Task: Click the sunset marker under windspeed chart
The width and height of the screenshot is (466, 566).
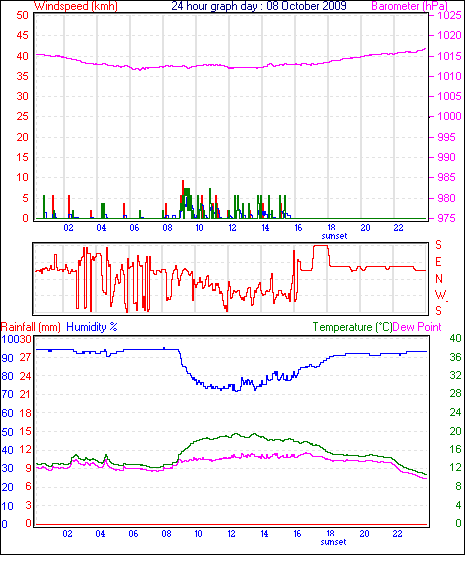Action: coord(334,236)
